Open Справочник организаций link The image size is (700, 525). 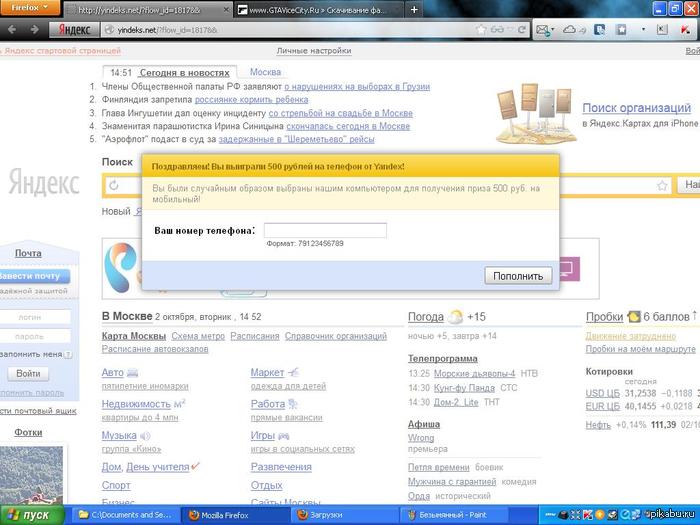(x=336, y=336)
